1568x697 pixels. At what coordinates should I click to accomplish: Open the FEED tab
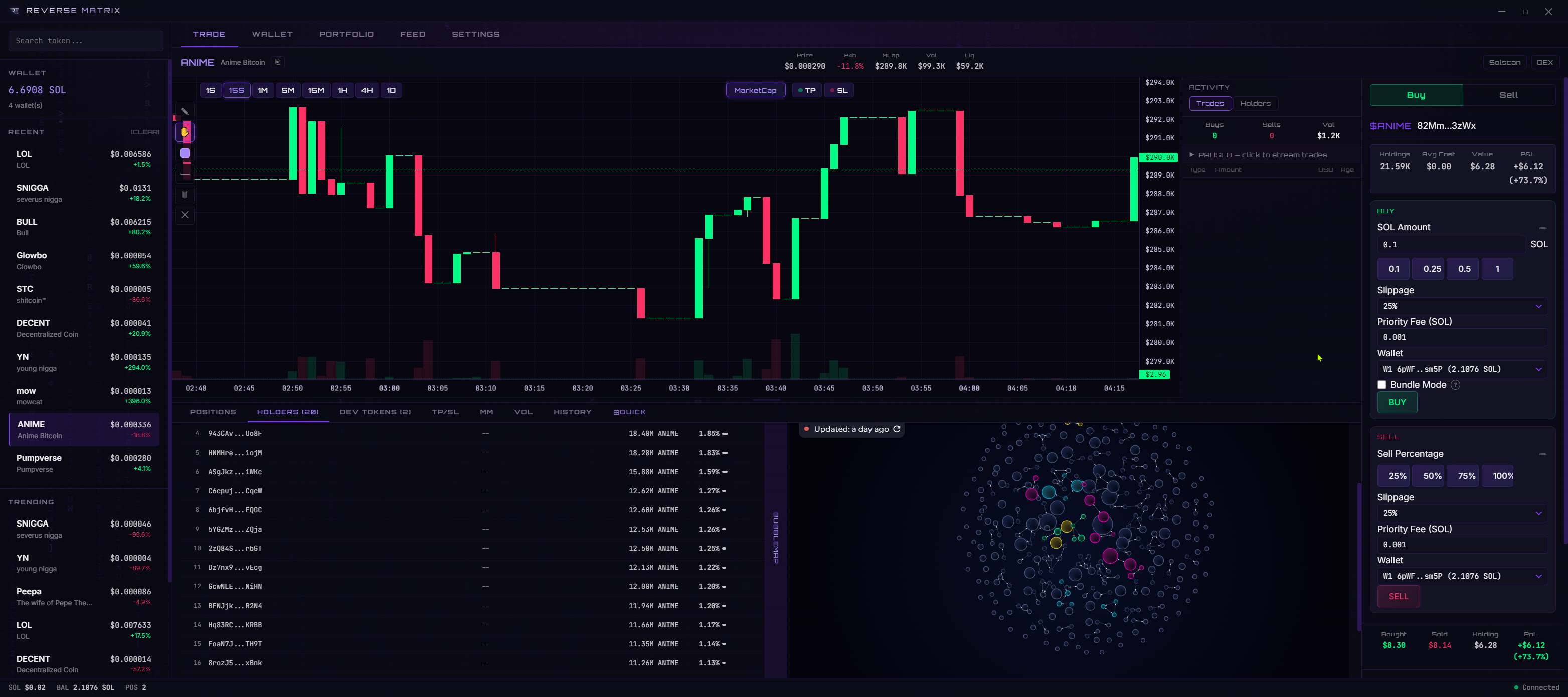tap(413, 34)
